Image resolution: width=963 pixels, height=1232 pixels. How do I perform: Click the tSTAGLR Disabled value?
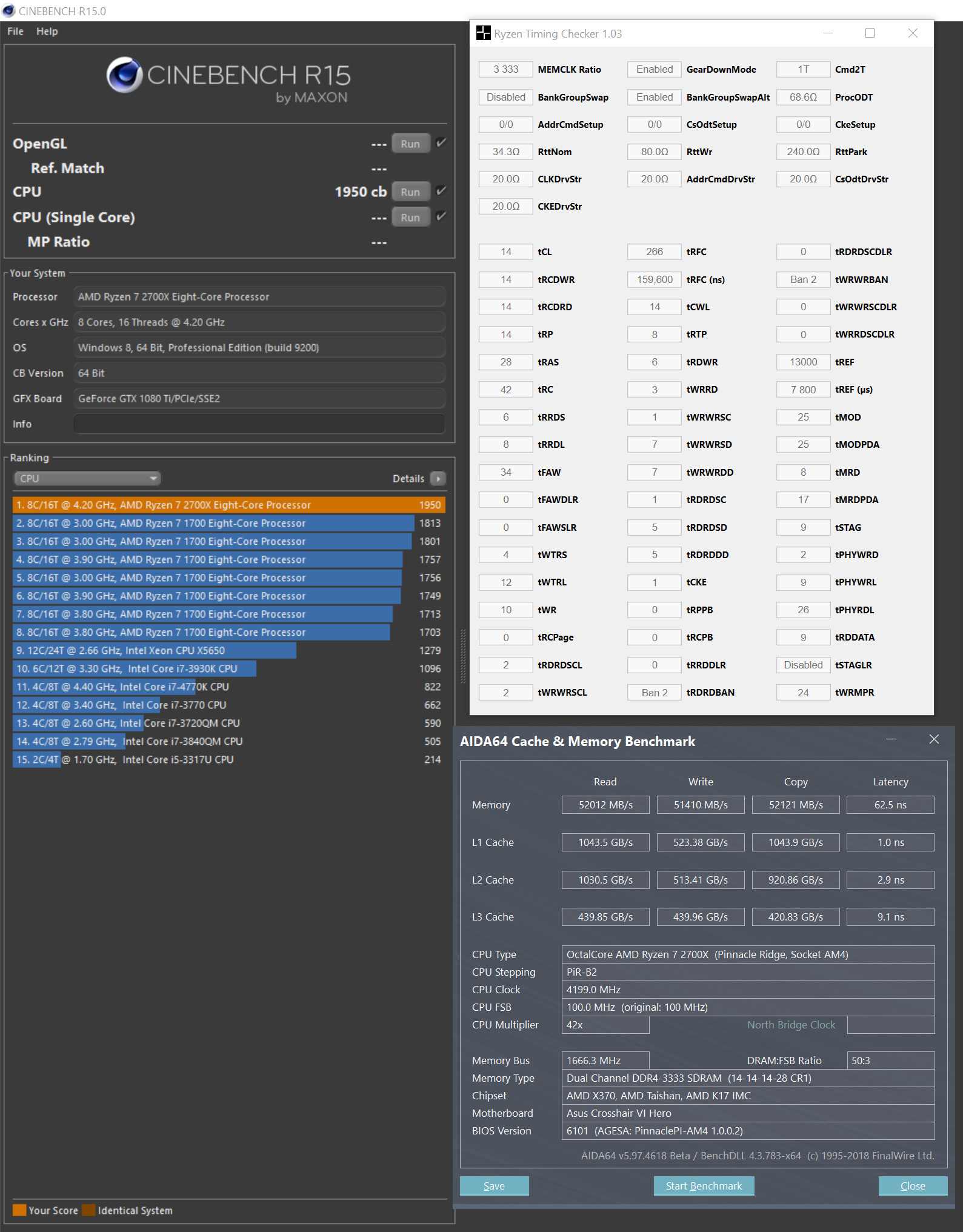tap(803, 665)
